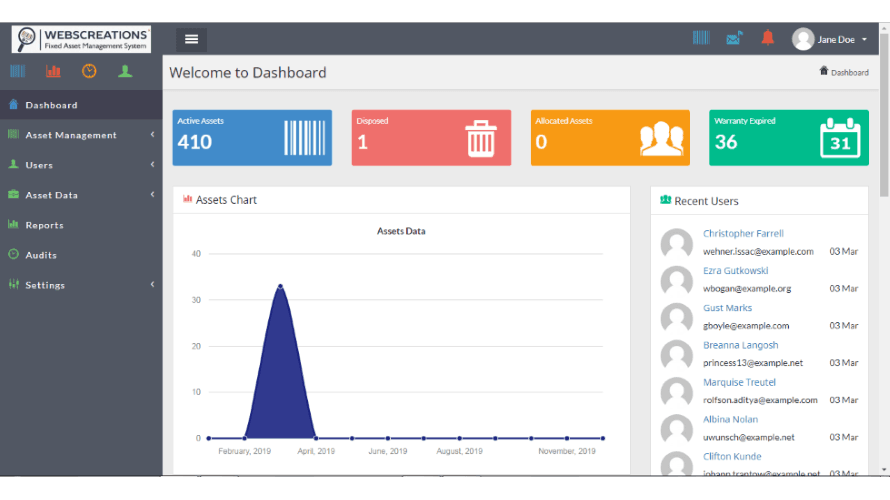Select the red bar chart sidebar shortcut

(x=53, y=71)
